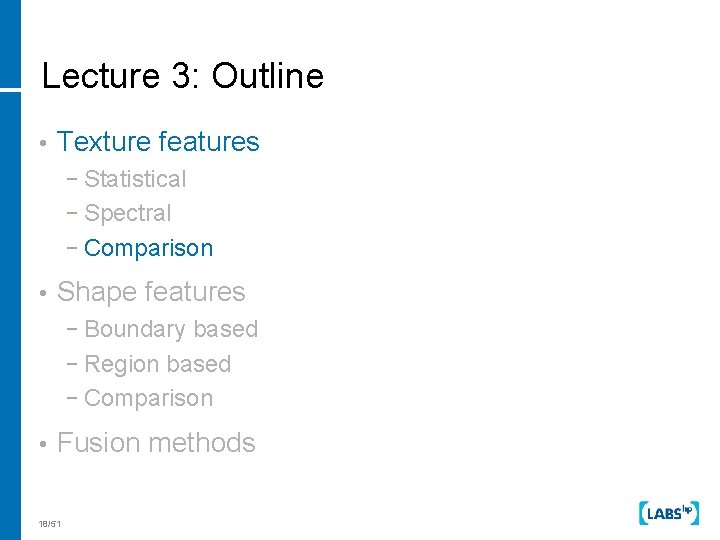This screenshot has height=540, width=720.
Task: Select "Comparison" under Texture features
Action: [149, 249]
